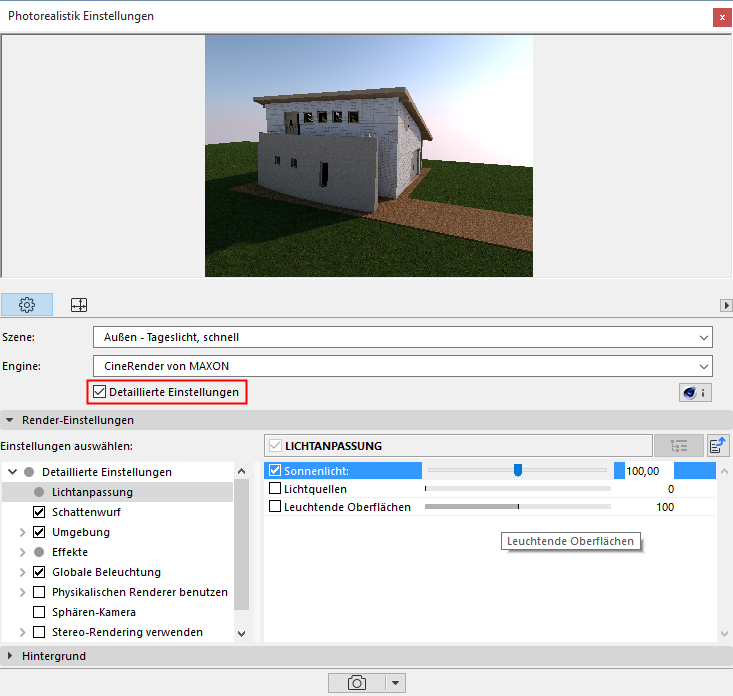Select Lichtanpassung in the tree
Viewport: 733px width, 696px height.
92,492
